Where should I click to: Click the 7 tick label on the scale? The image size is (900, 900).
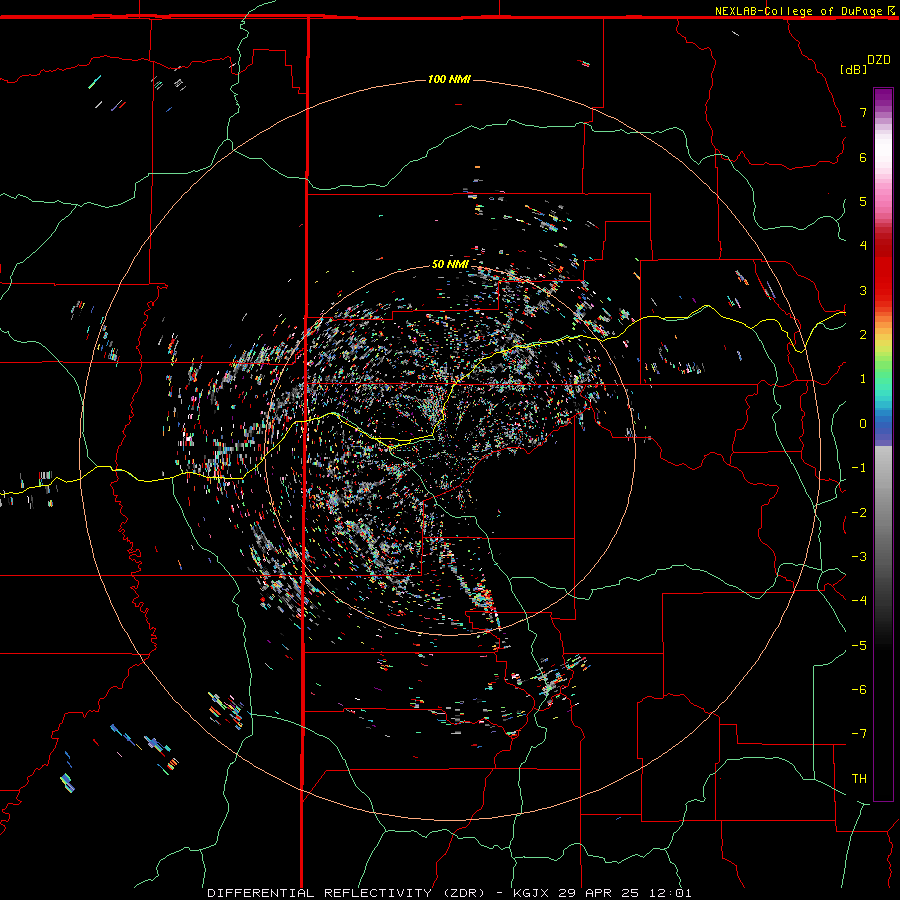click(863, 112)
